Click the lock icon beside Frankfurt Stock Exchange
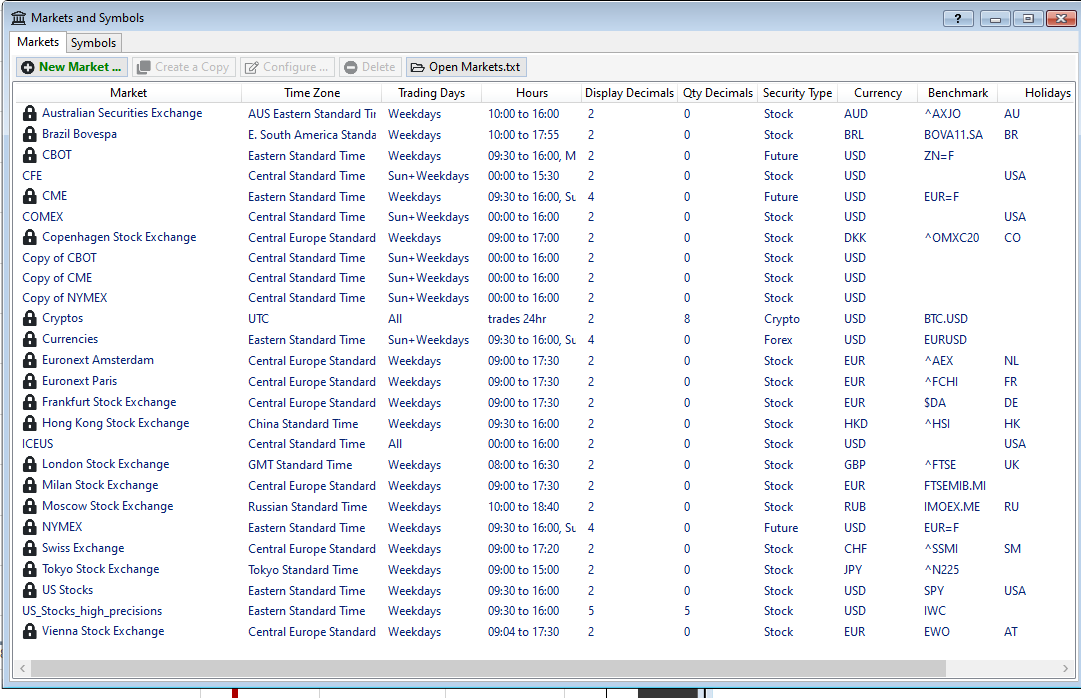Screen dimensions: 1081x698 tap(30, 402)
